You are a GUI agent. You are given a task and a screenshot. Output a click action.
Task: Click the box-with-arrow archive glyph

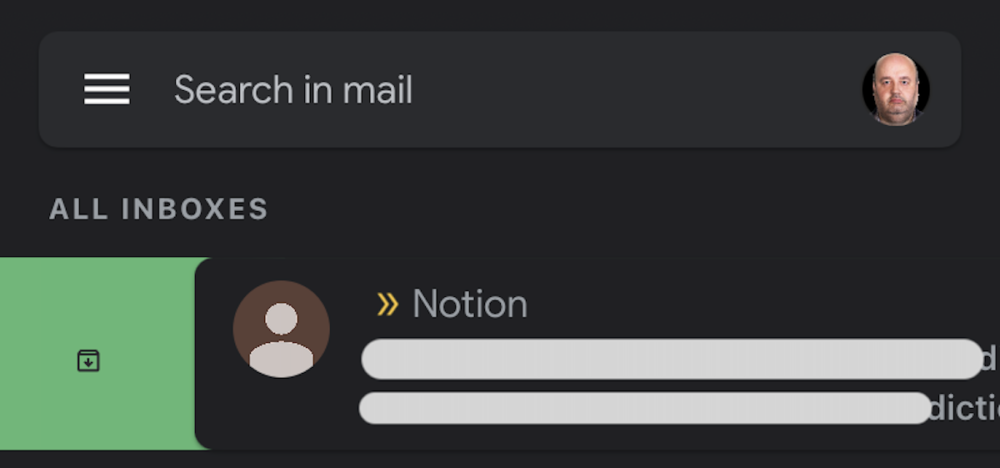pos(88,360)
